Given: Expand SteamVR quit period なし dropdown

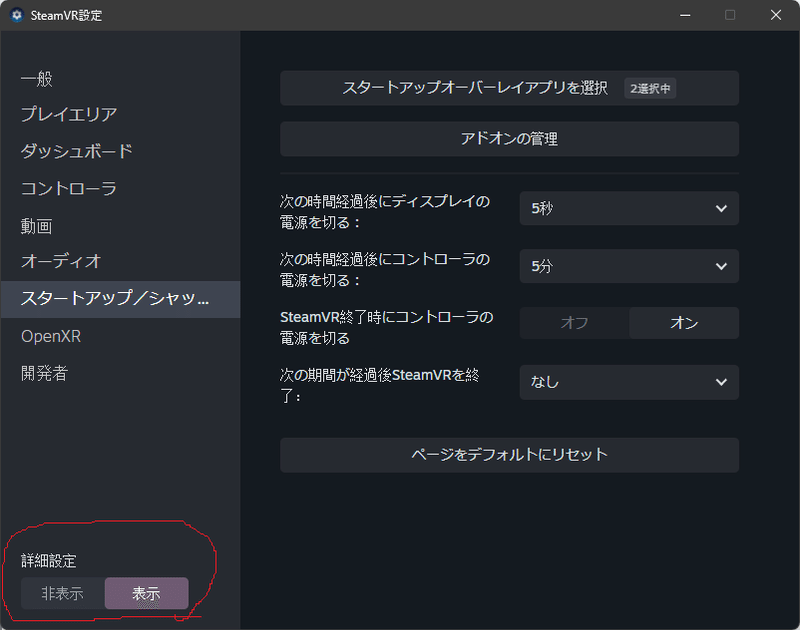Looking at the screenshot, I should point(629,382).
